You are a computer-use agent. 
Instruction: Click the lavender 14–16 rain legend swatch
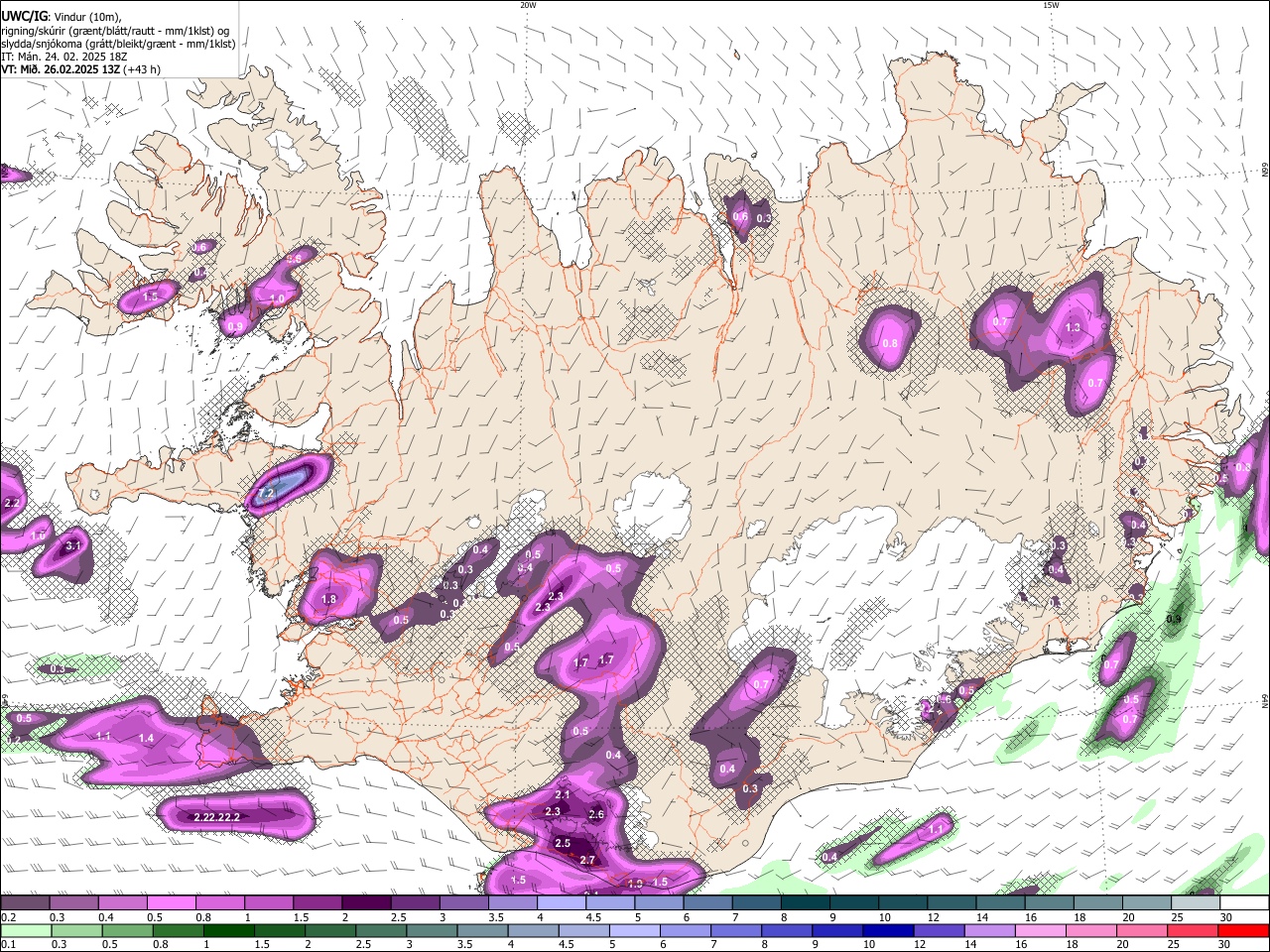[x=988, y=931]
